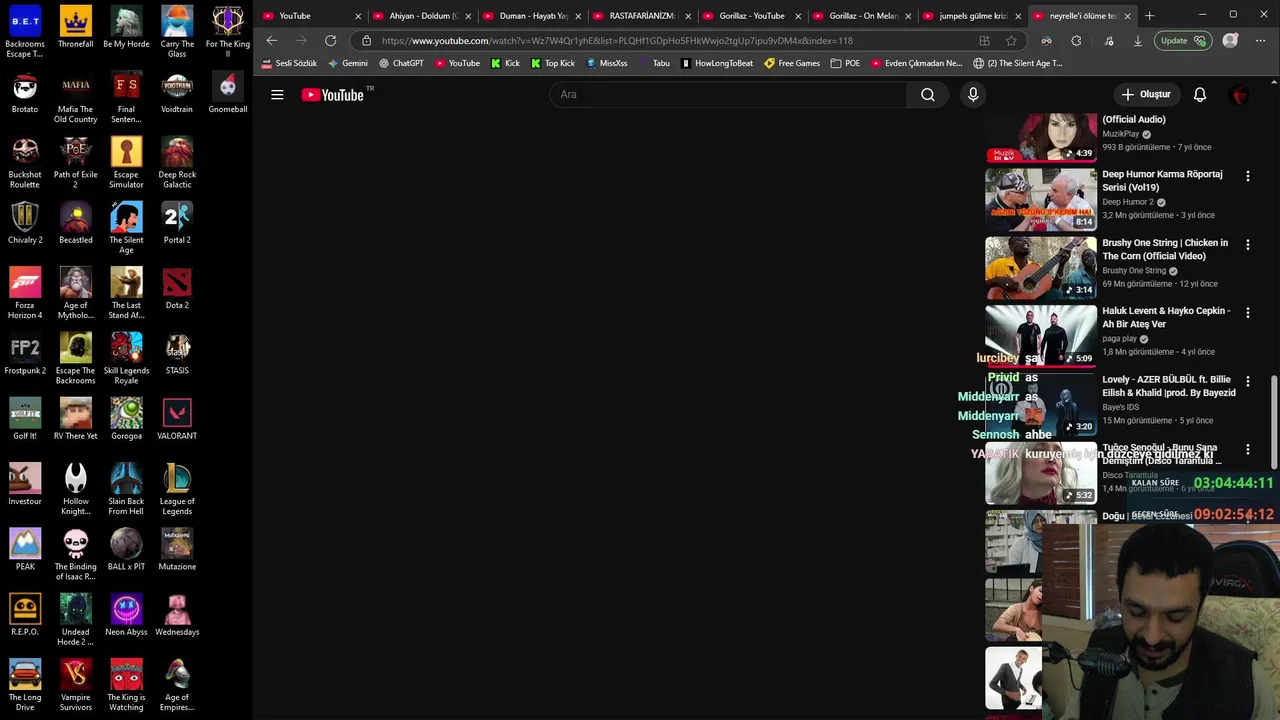Open the YouTube hamburger guide menu
This screenshot has width=1280, height=720.
pyautogui.click(x=277, y=95)
